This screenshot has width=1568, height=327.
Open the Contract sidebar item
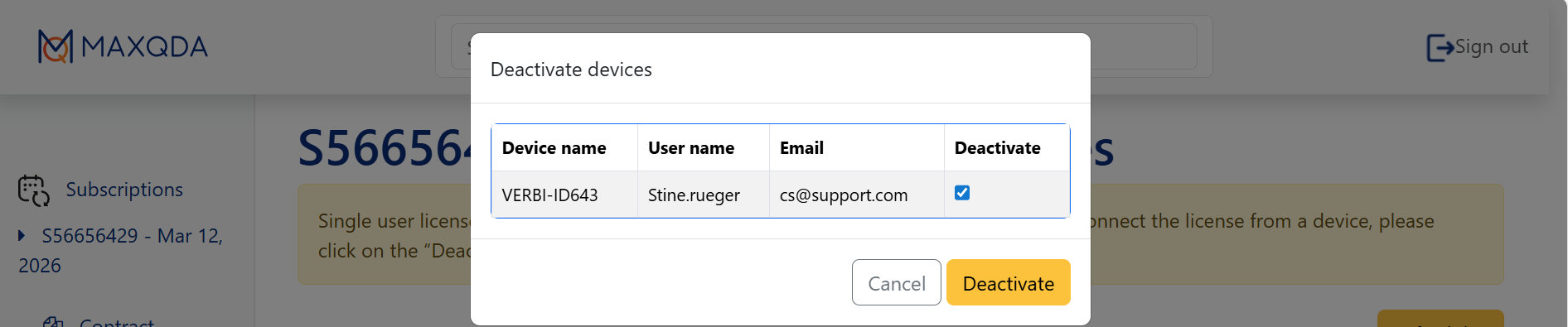tap(117, 322)
